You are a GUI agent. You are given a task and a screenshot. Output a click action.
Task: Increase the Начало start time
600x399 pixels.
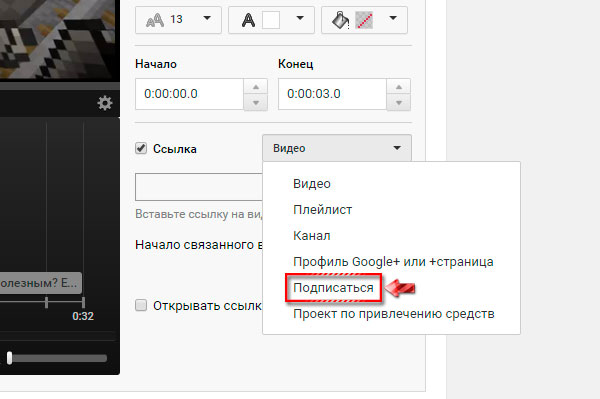[256, 87]
